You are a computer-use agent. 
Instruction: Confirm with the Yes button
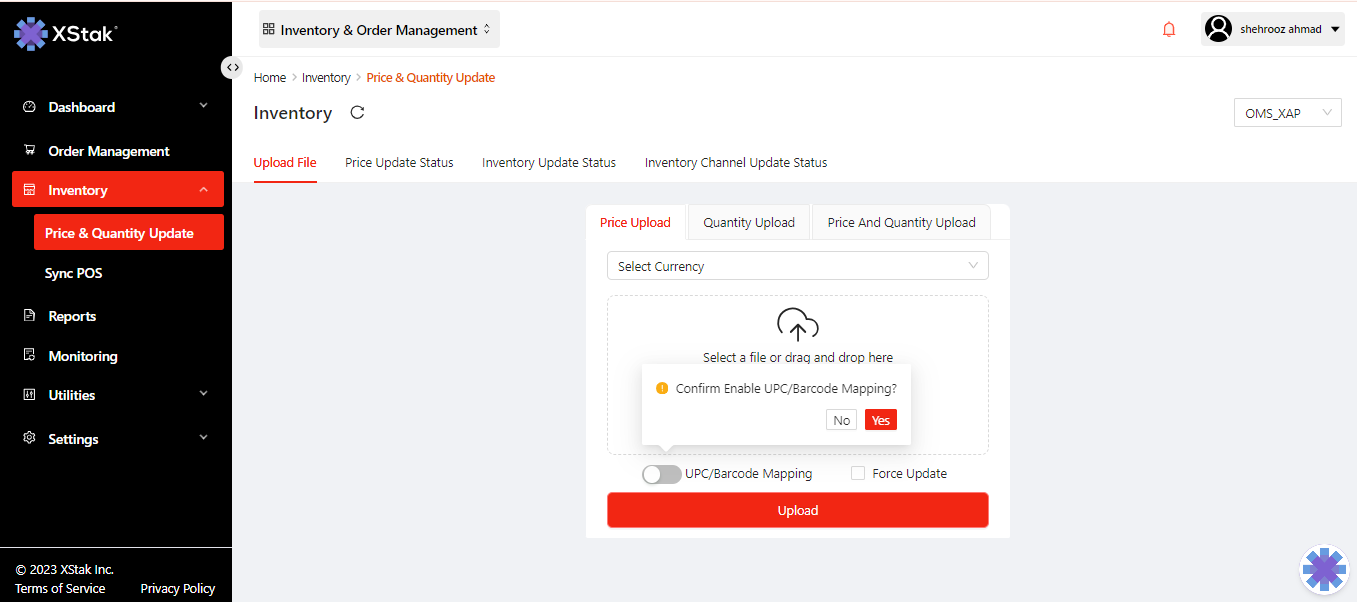coord(880,420)
